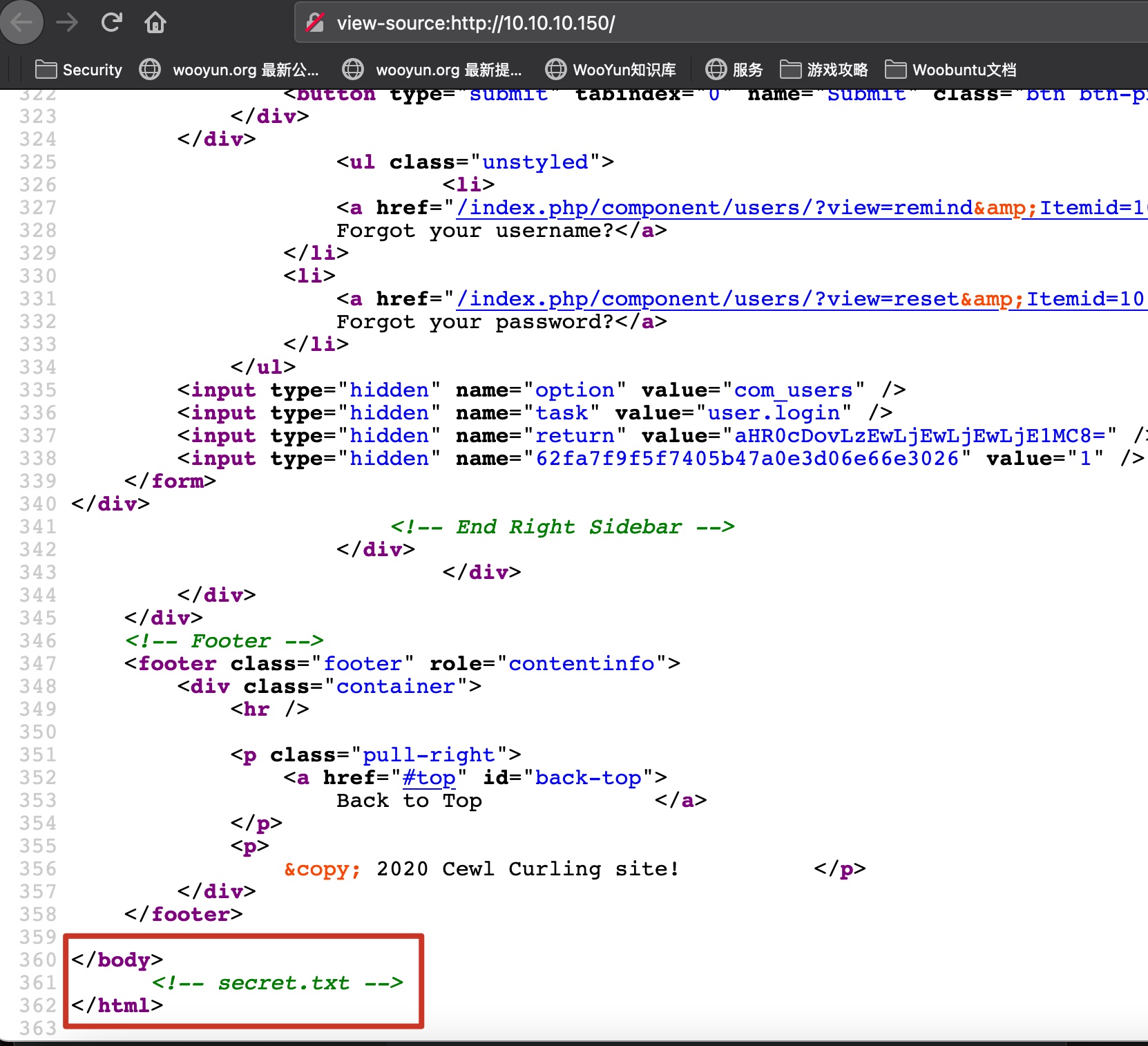
Task: Click the browser back arrow button
Action: 22,23
